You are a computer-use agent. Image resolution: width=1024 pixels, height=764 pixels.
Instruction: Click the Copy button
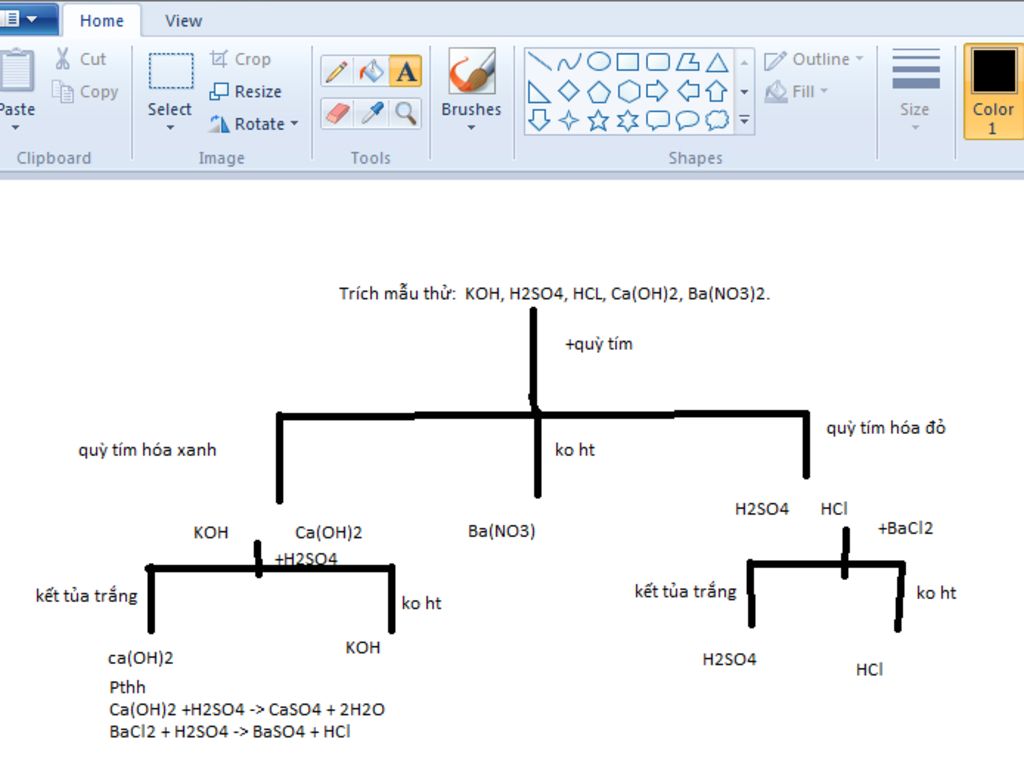coord(86,92)
